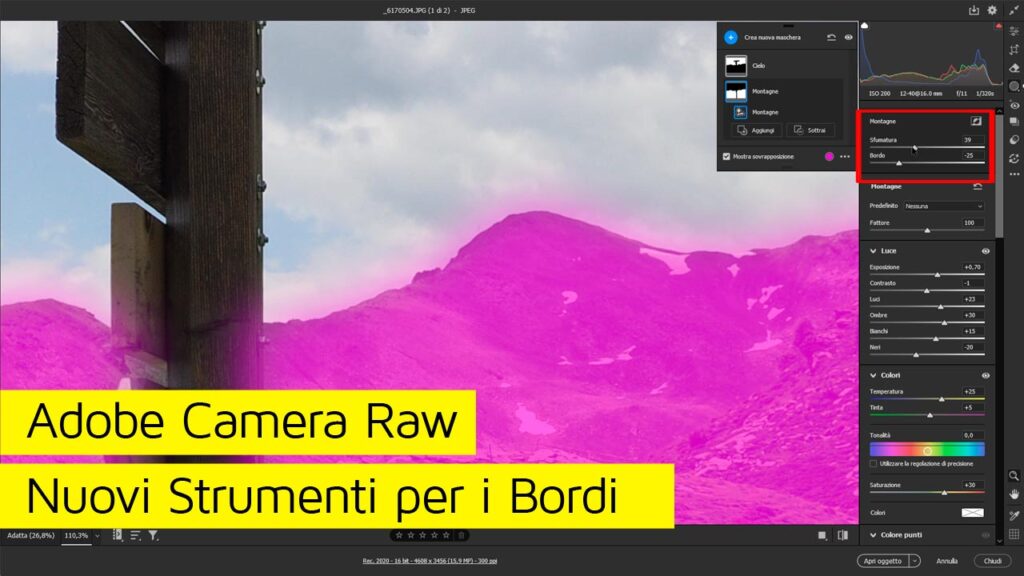Screen dimensions: 1024x576
Task: Collapse the Luce section chevron
Action: pos(873,251)
